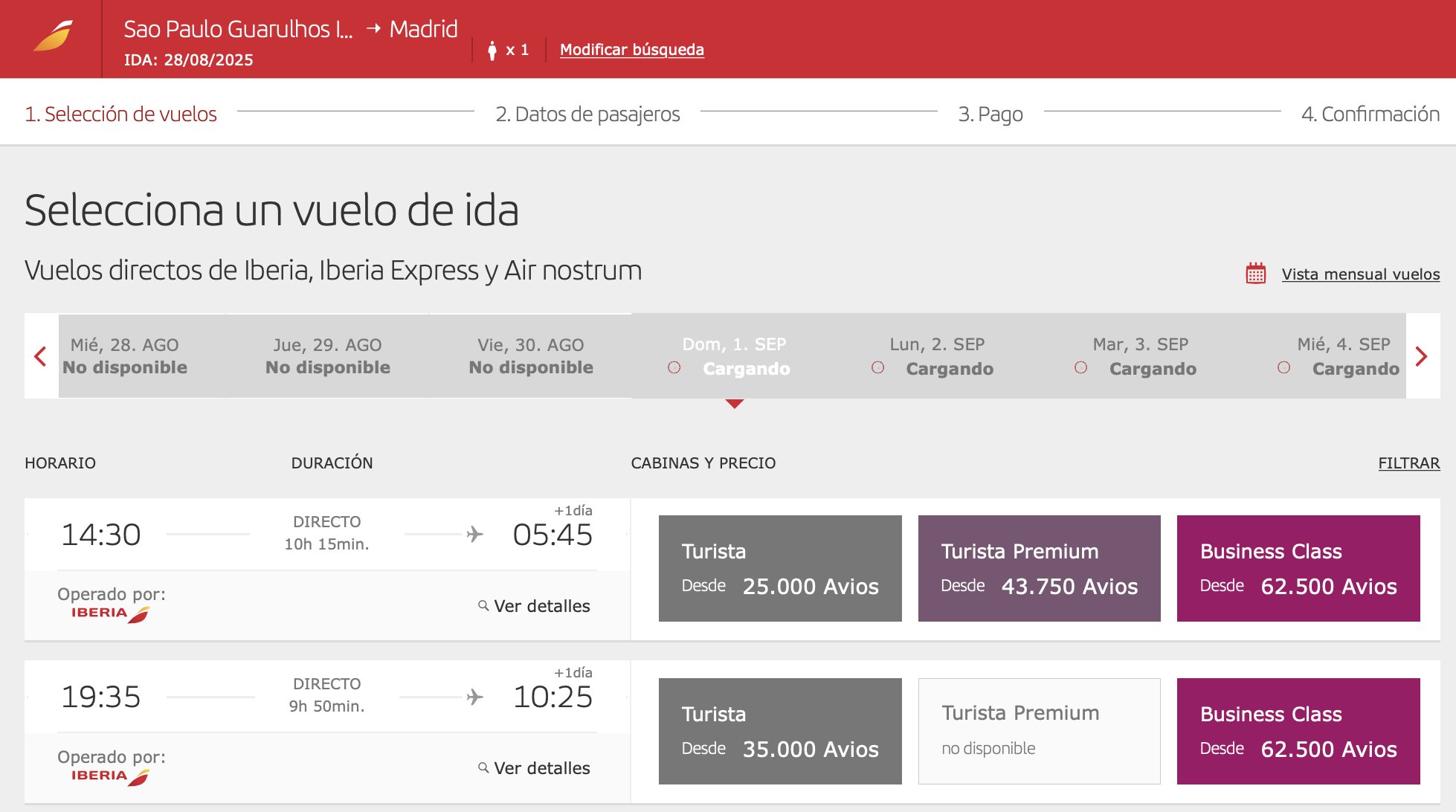The width and height of the screenshot is (1456, 812).
Task: Click magnifier icon beside 14:30 Ver detalles
Action: tap(483, 606)
